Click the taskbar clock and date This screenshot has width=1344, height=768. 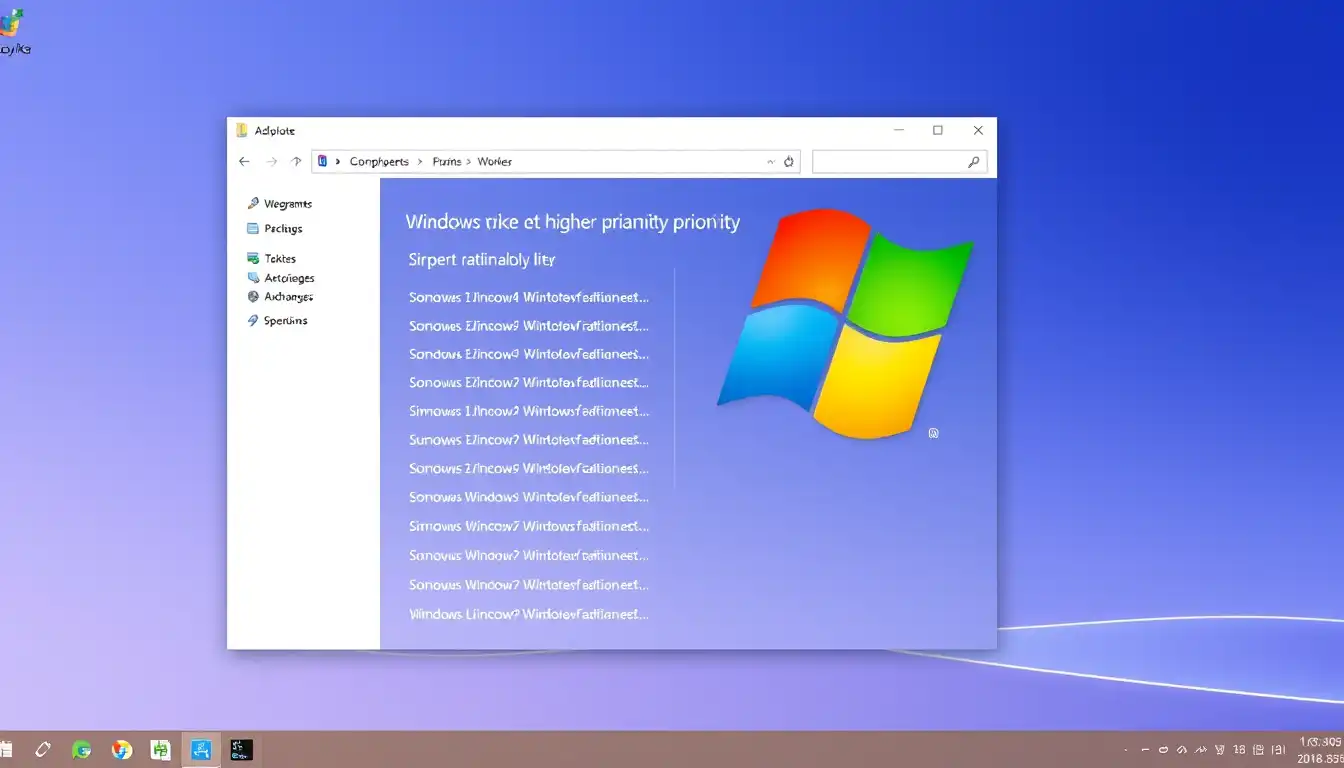click(x=1320, y=750)
